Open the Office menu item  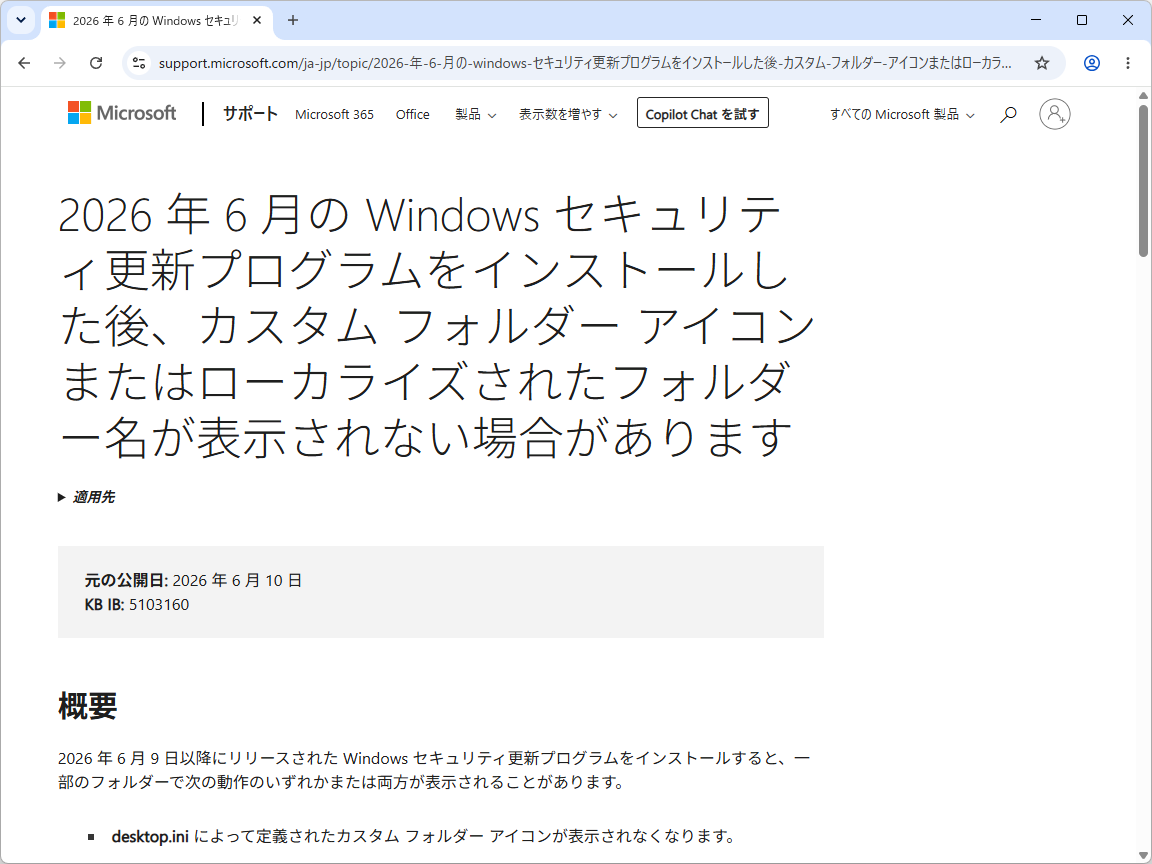(x=412, y=115)
